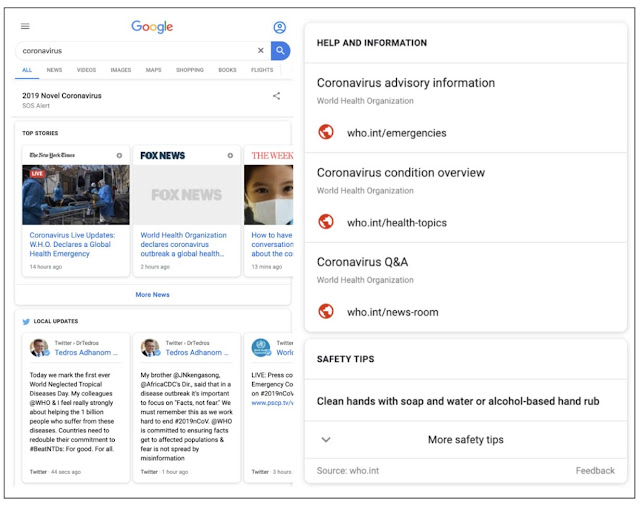Click Clean hands with soap safety tip
Viewport: 640px width, 505px height.
pyautogui.click(x=458, y=401)
